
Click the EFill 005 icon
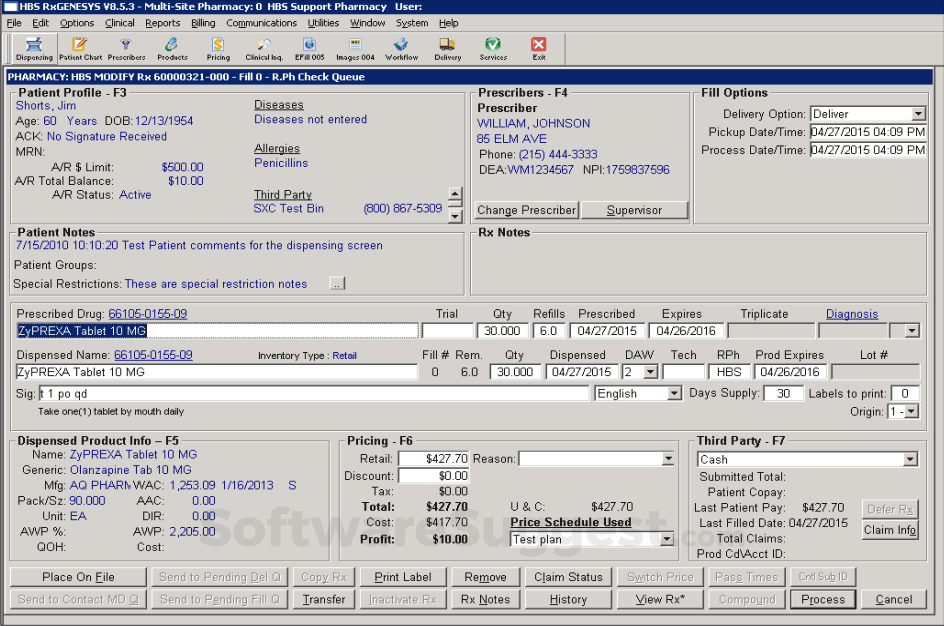(308, 46)
